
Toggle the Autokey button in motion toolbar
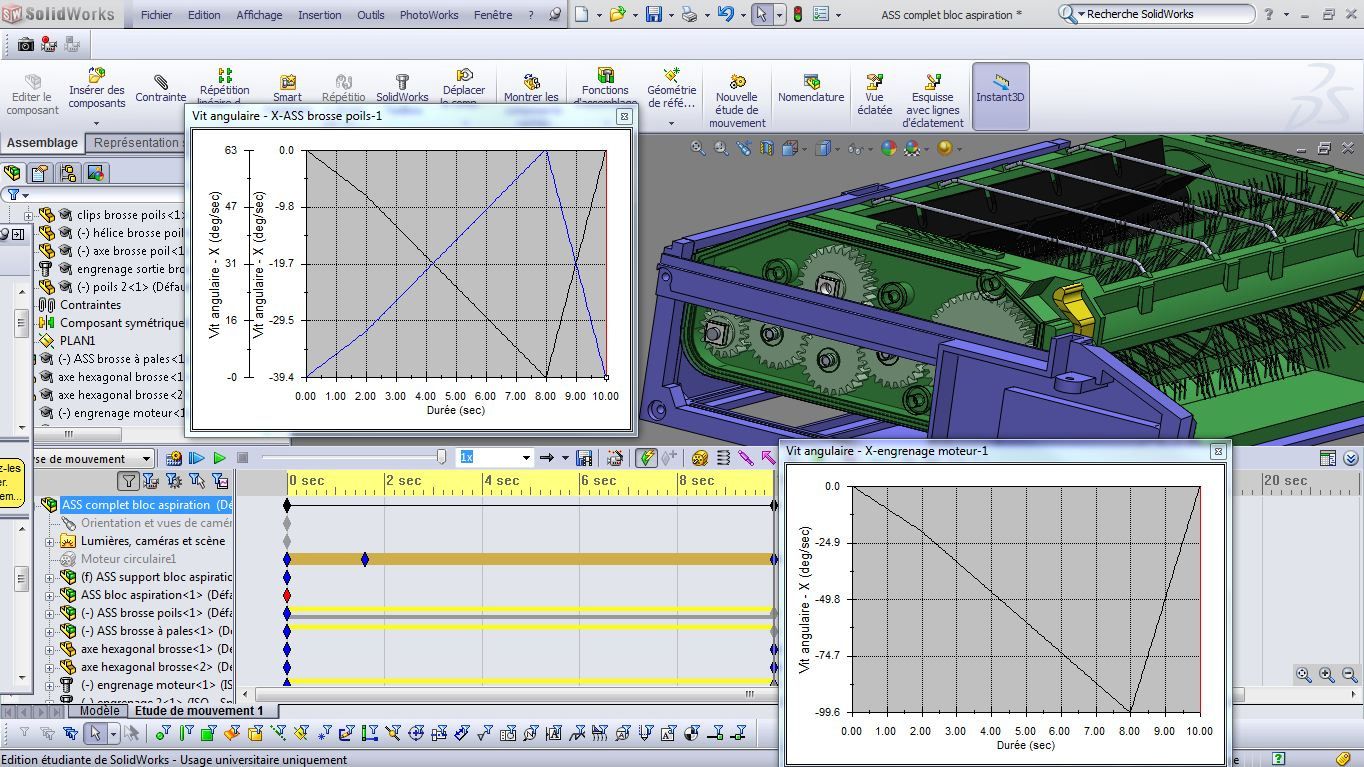click(x=646, y=458)
